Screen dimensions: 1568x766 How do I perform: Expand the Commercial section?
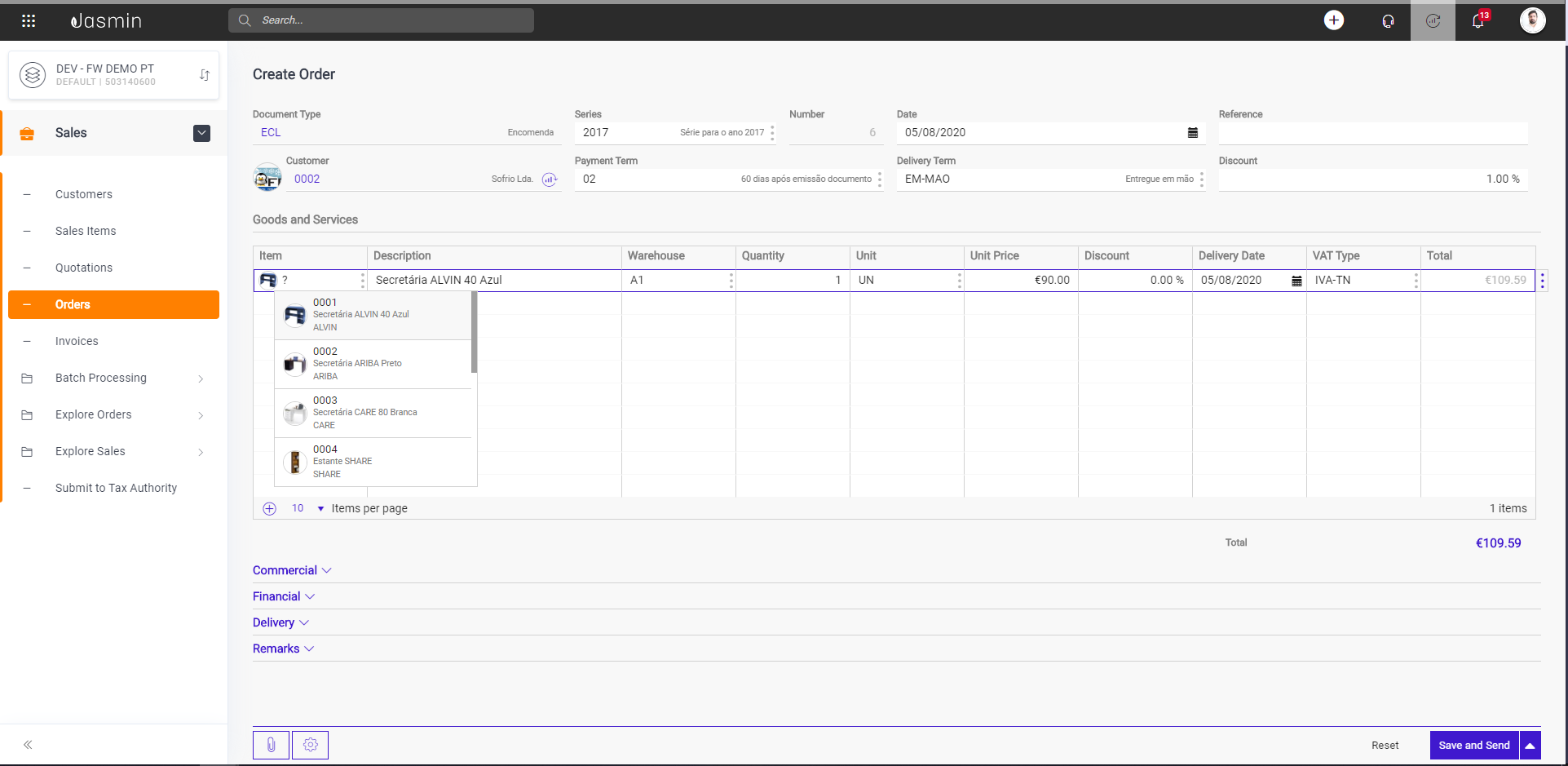click(x=292, y=570)
